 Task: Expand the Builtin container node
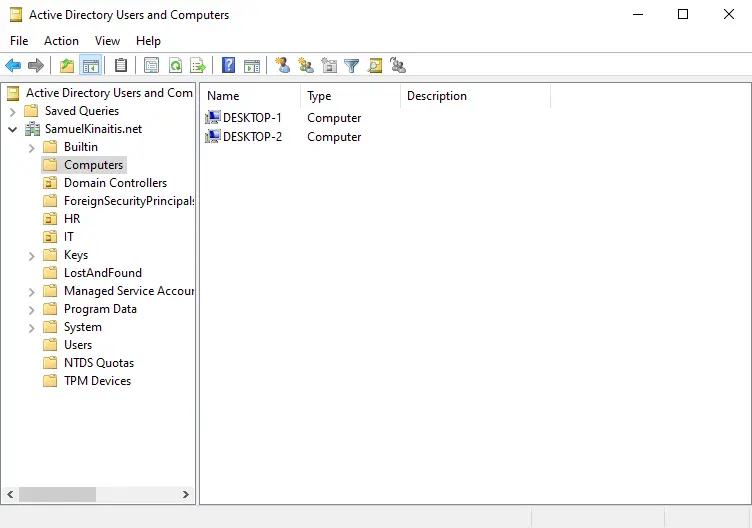(x=32, y=147)
